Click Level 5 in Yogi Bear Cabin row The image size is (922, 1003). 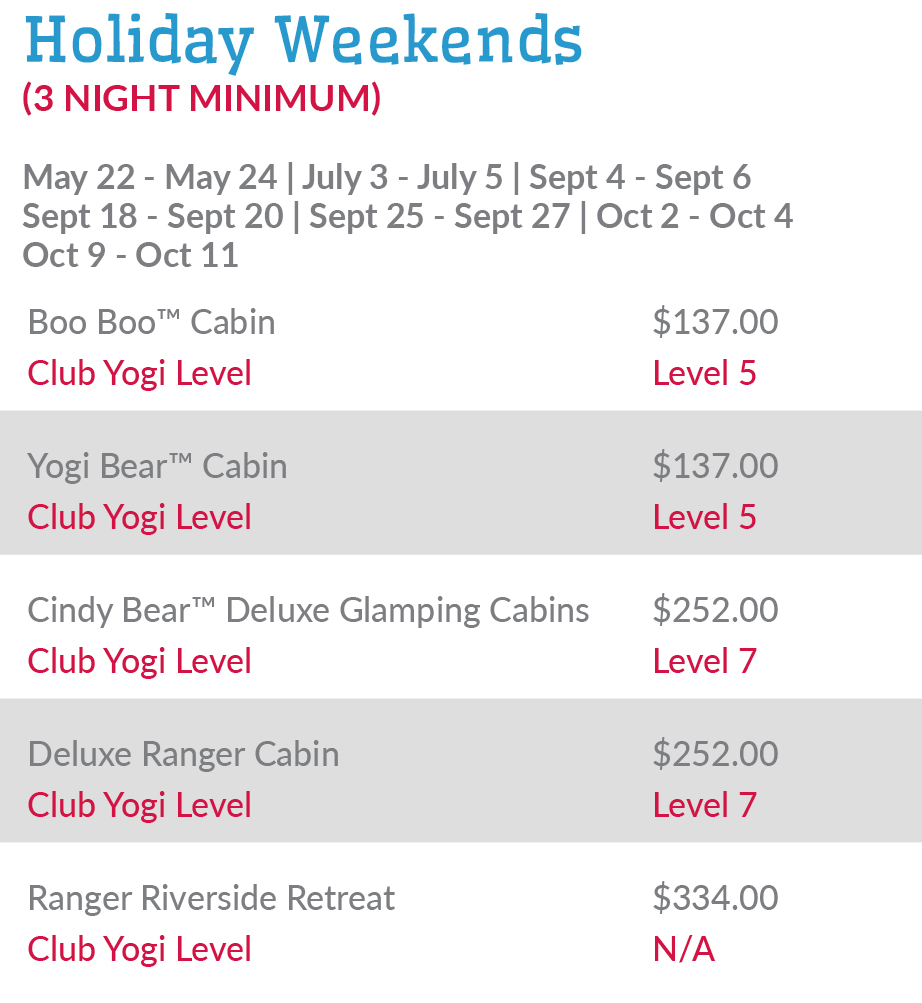coord(704,518)
